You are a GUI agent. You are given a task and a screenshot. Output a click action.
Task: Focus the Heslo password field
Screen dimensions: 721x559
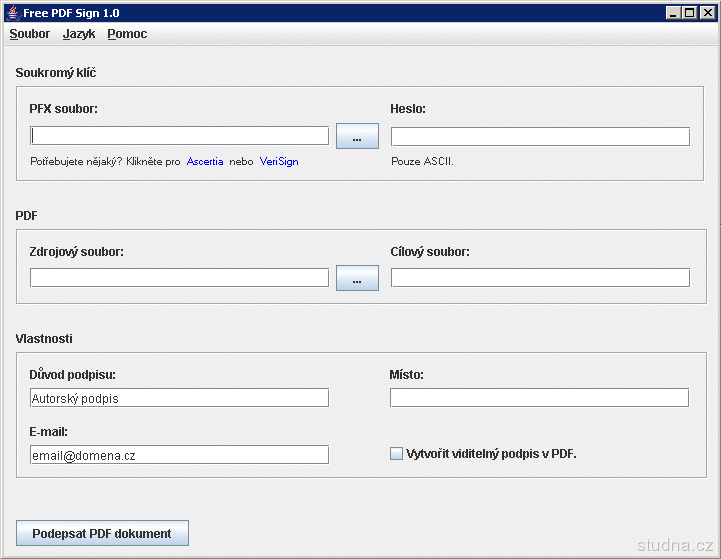click(x=540, y=137)
